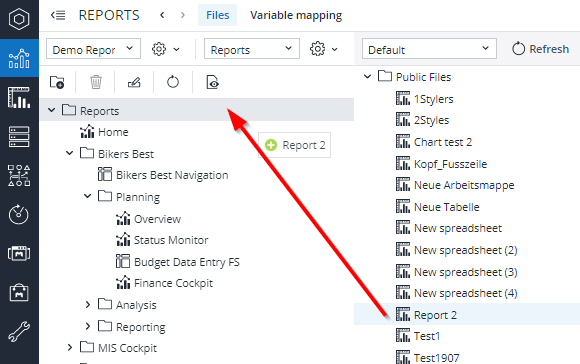Select the New spreadsheet file

[458, 228]
